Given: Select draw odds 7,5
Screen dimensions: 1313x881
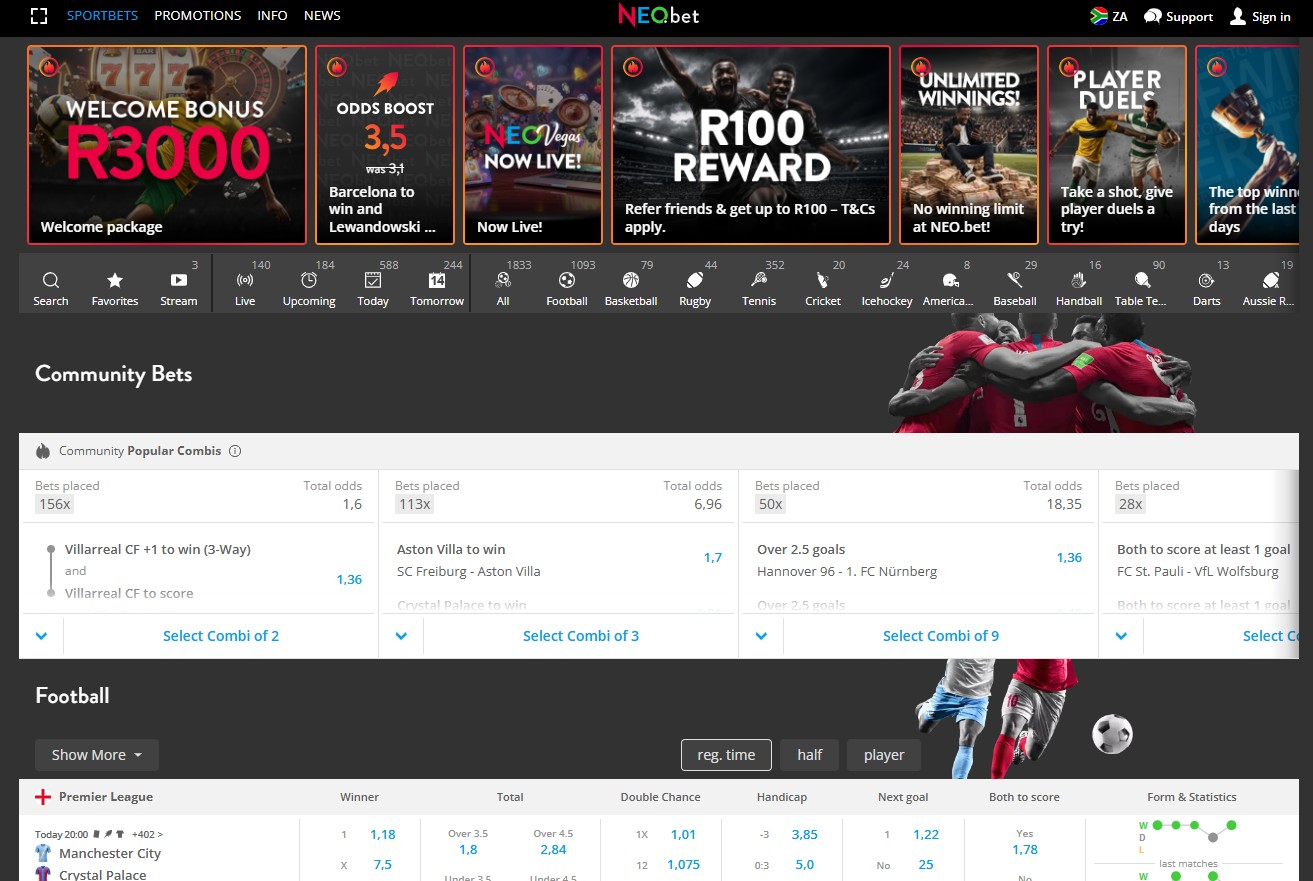Looking at the screenshot, I should pos(383,865).
